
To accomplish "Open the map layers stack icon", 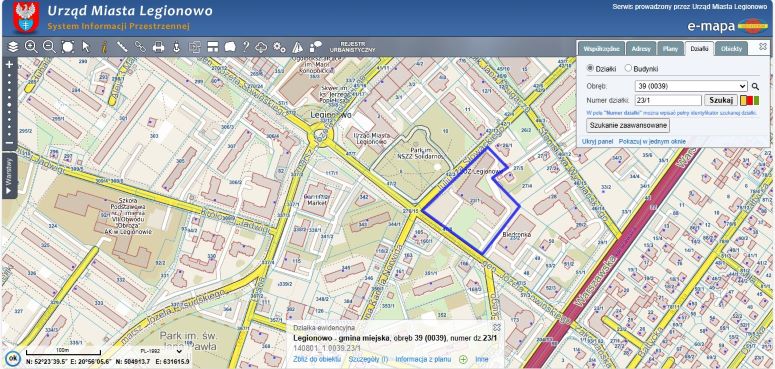I will click(13, 47).
